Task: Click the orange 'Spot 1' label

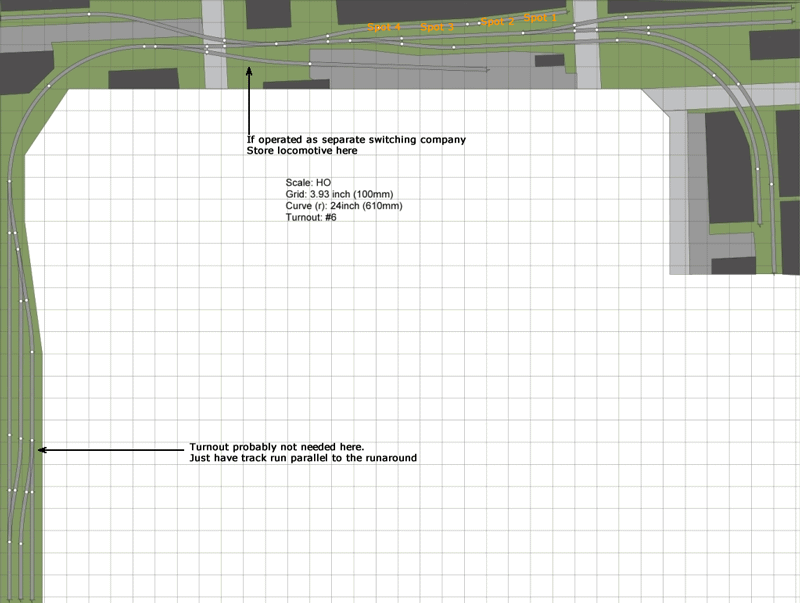Action: click(541, 18)
